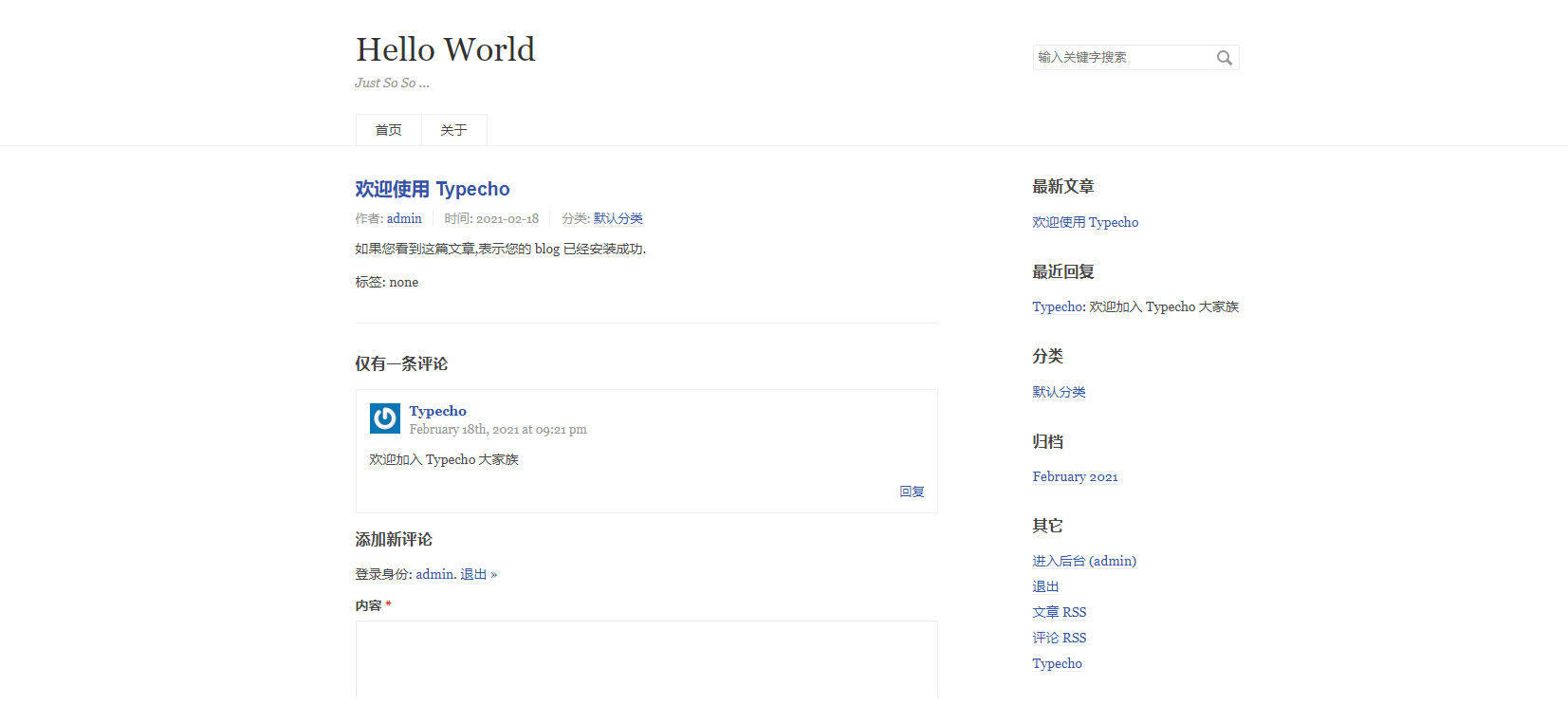Click the 最近回复 sidebar heading
Viewport: 1568px width, 705px height.
[x=1063, y=271]
